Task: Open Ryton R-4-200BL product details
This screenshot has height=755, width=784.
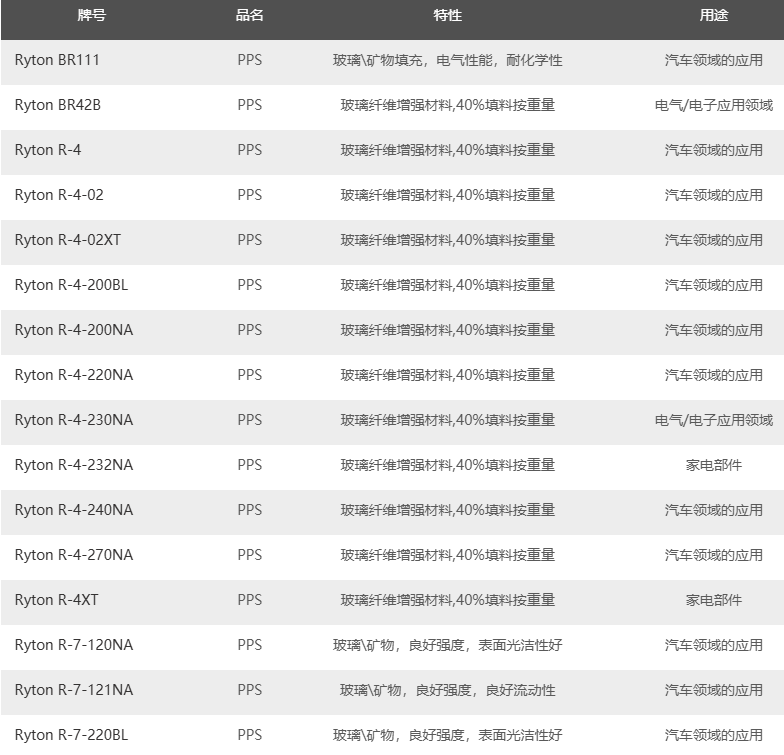Action: click(71, 285)
